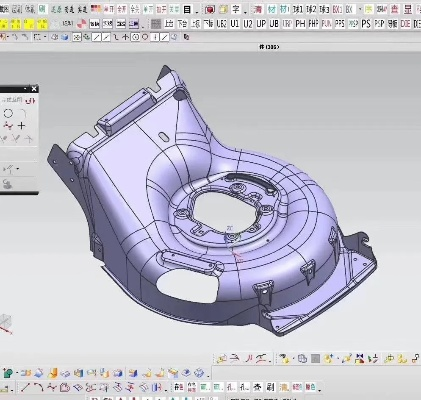421x400 pixels.
Task: Select the line tool in bottom curve toolbar
Action: pos(25,387)
